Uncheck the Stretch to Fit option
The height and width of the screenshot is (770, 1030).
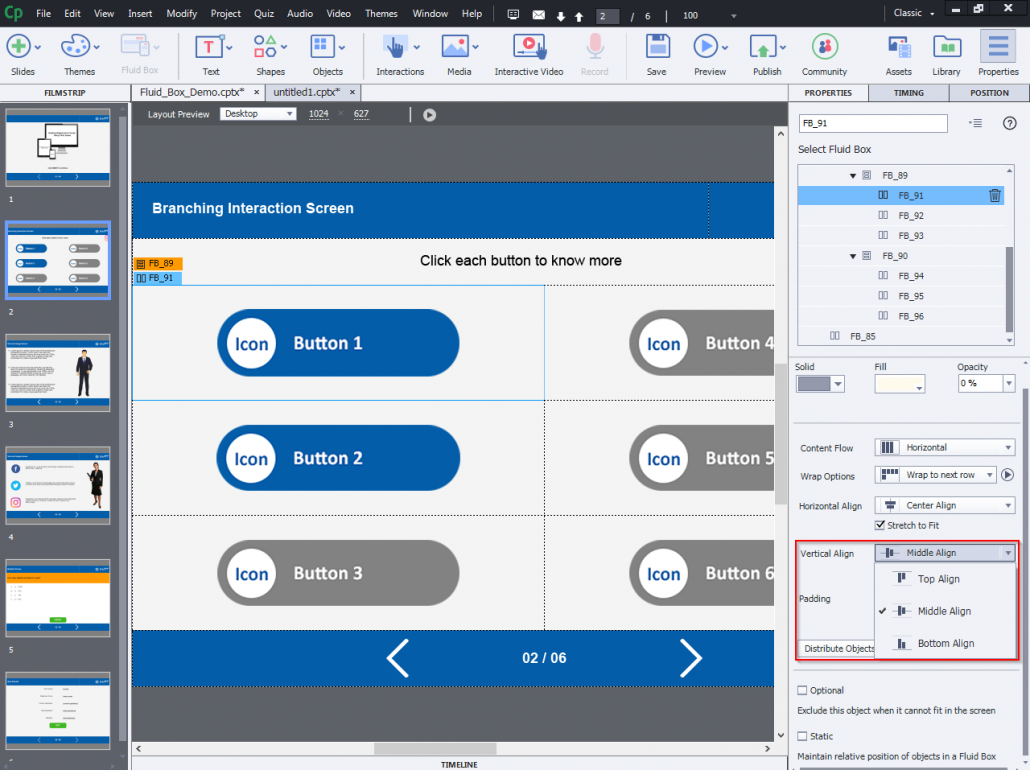pos(881,524)
